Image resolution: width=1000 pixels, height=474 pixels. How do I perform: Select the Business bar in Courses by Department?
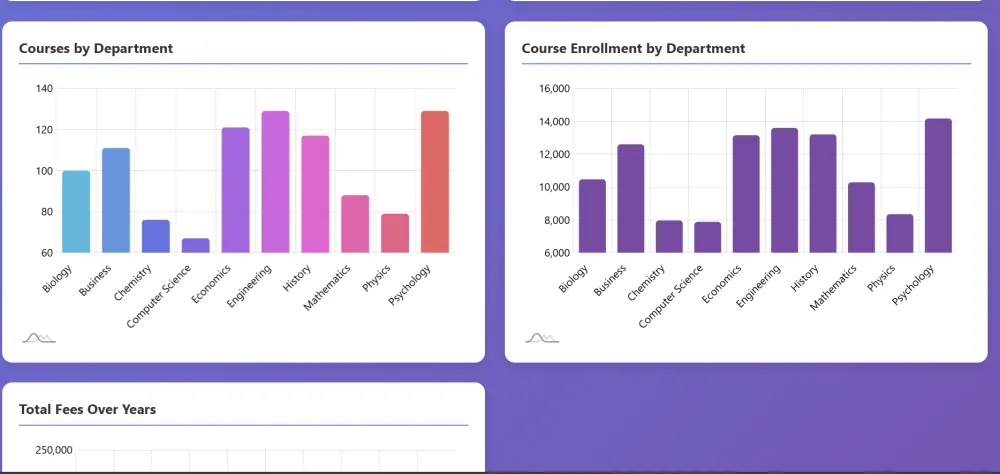[116, 200]
